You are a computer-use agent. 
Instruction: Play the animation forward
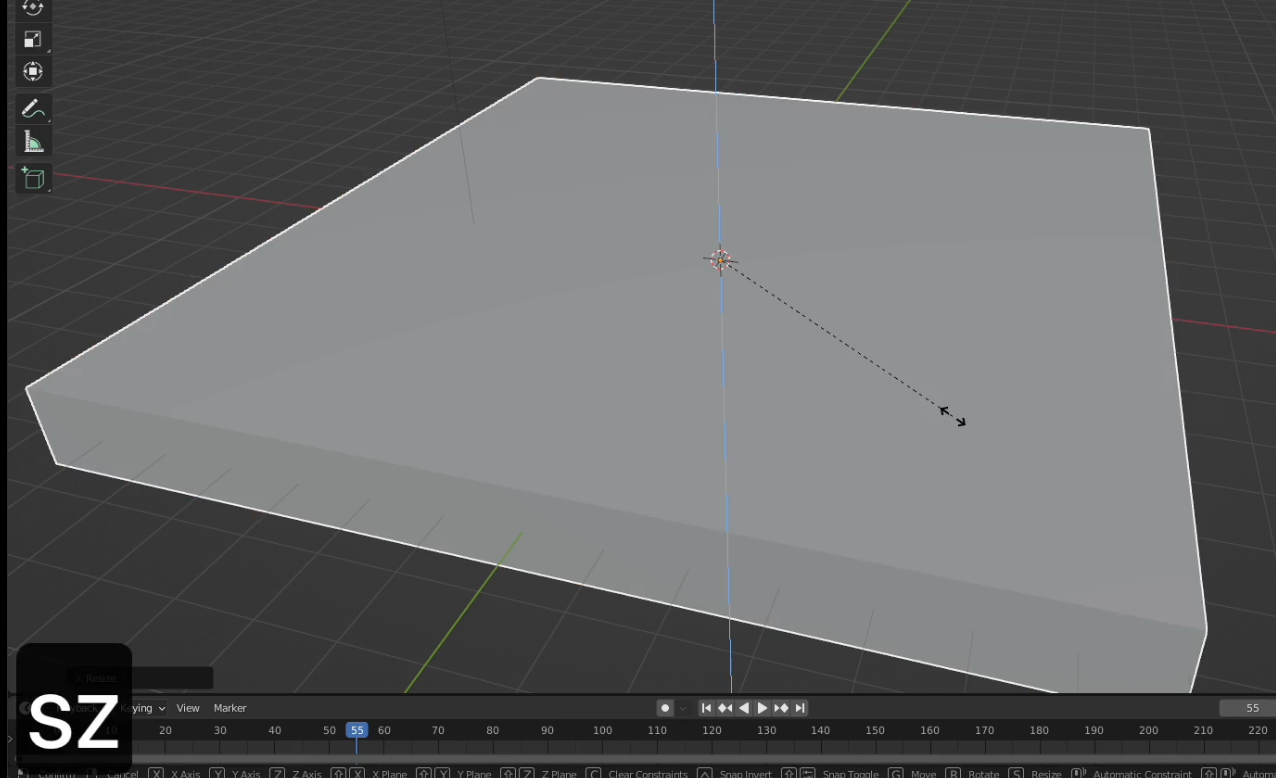tap(762, 708)
